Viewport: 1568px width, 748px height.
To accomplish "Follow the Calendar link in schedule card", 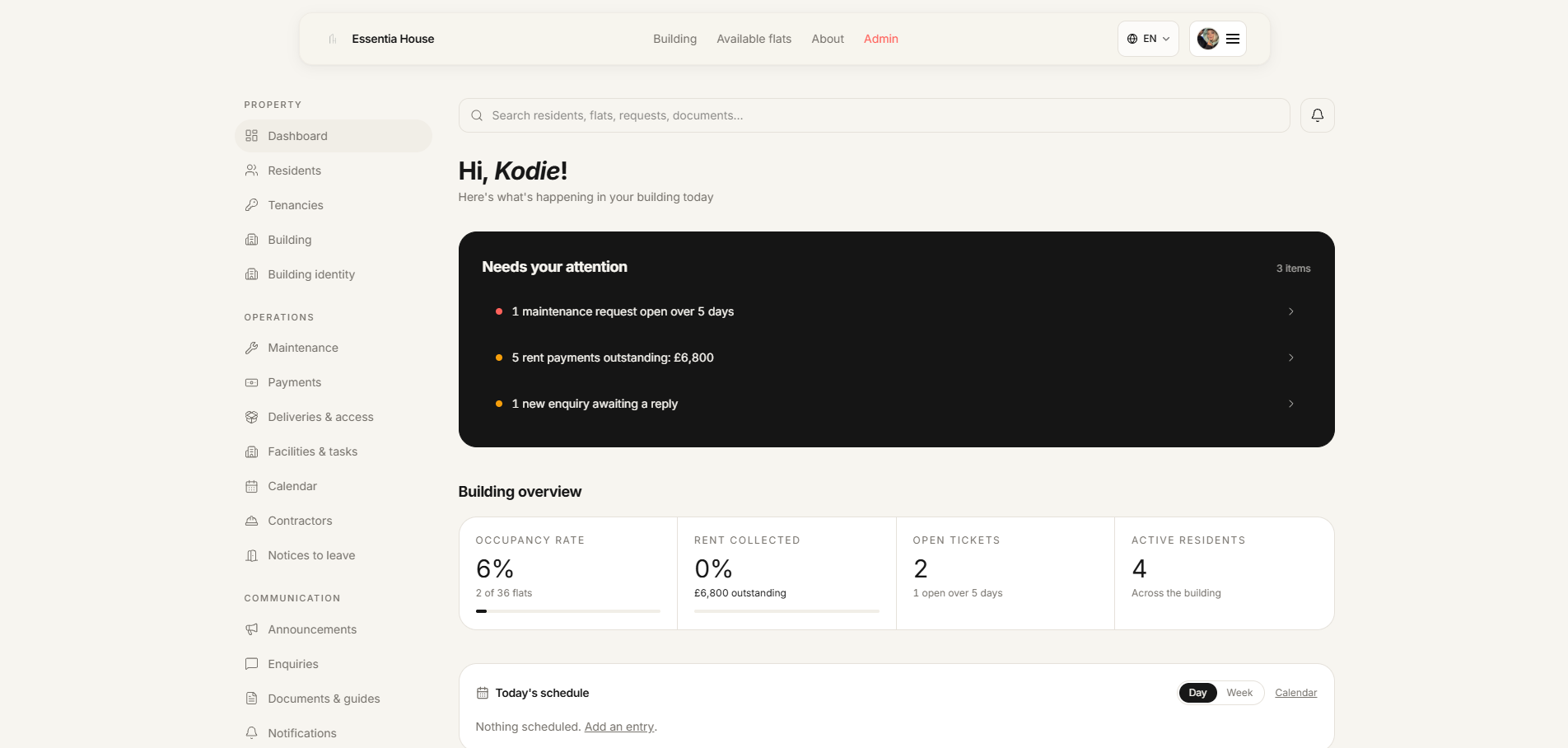I will click(1295, 693).
